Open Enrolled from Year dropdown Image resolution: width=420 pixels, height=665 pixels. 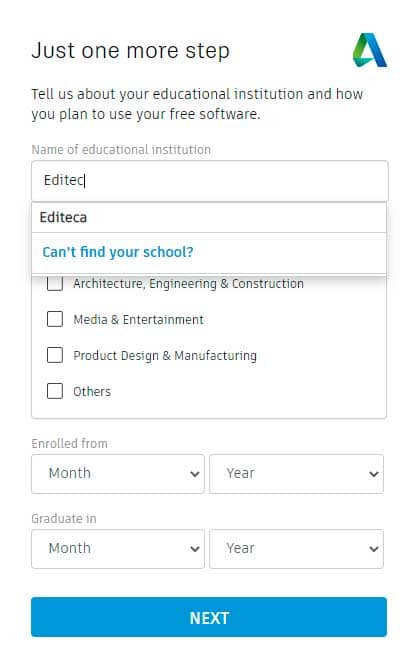pyautogui.click(x=296, y=474)
